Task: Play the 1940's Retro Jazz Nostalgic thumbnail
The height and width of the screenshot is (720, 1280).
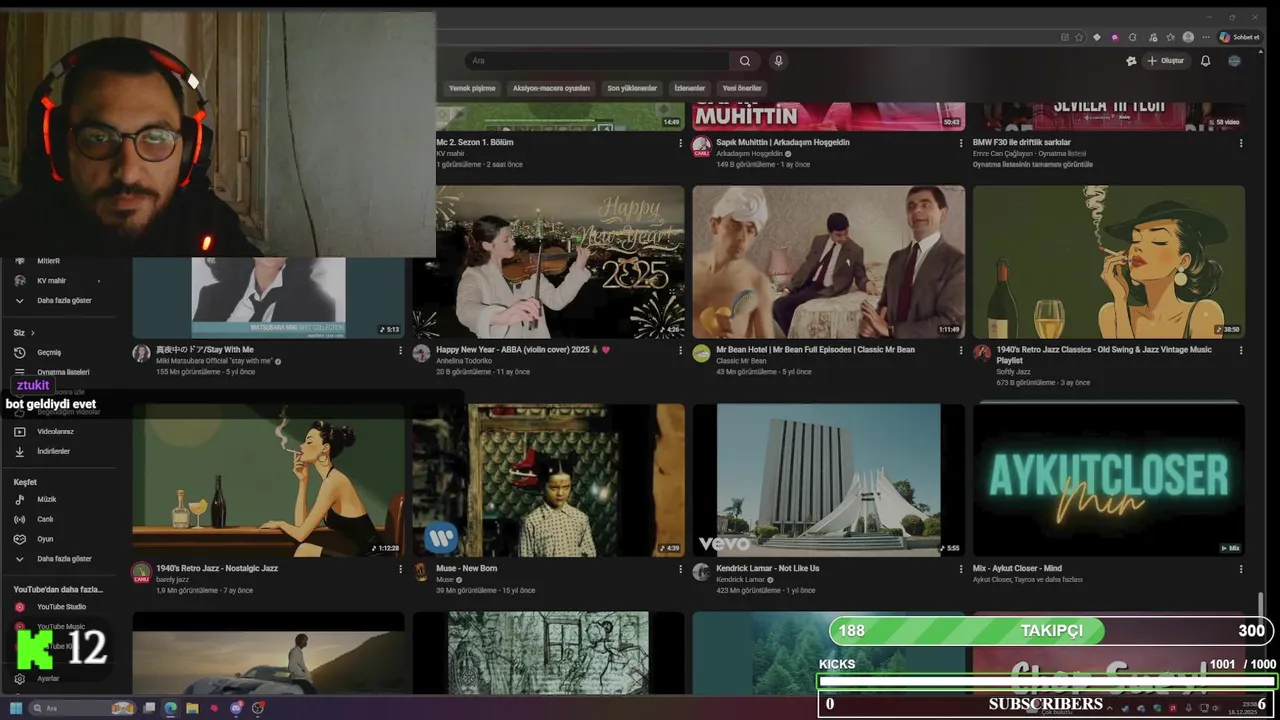Action: 269,480
